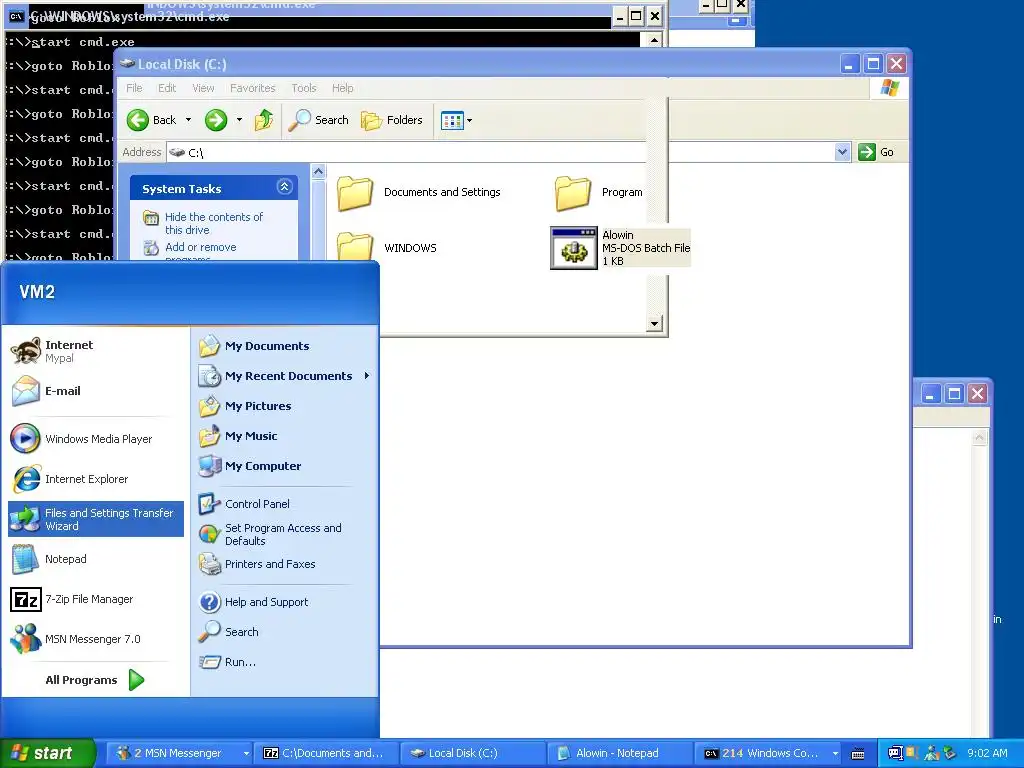Click the address bar showing C:\
This screenshot has width=1024, height=768.
tap(500, 152)
